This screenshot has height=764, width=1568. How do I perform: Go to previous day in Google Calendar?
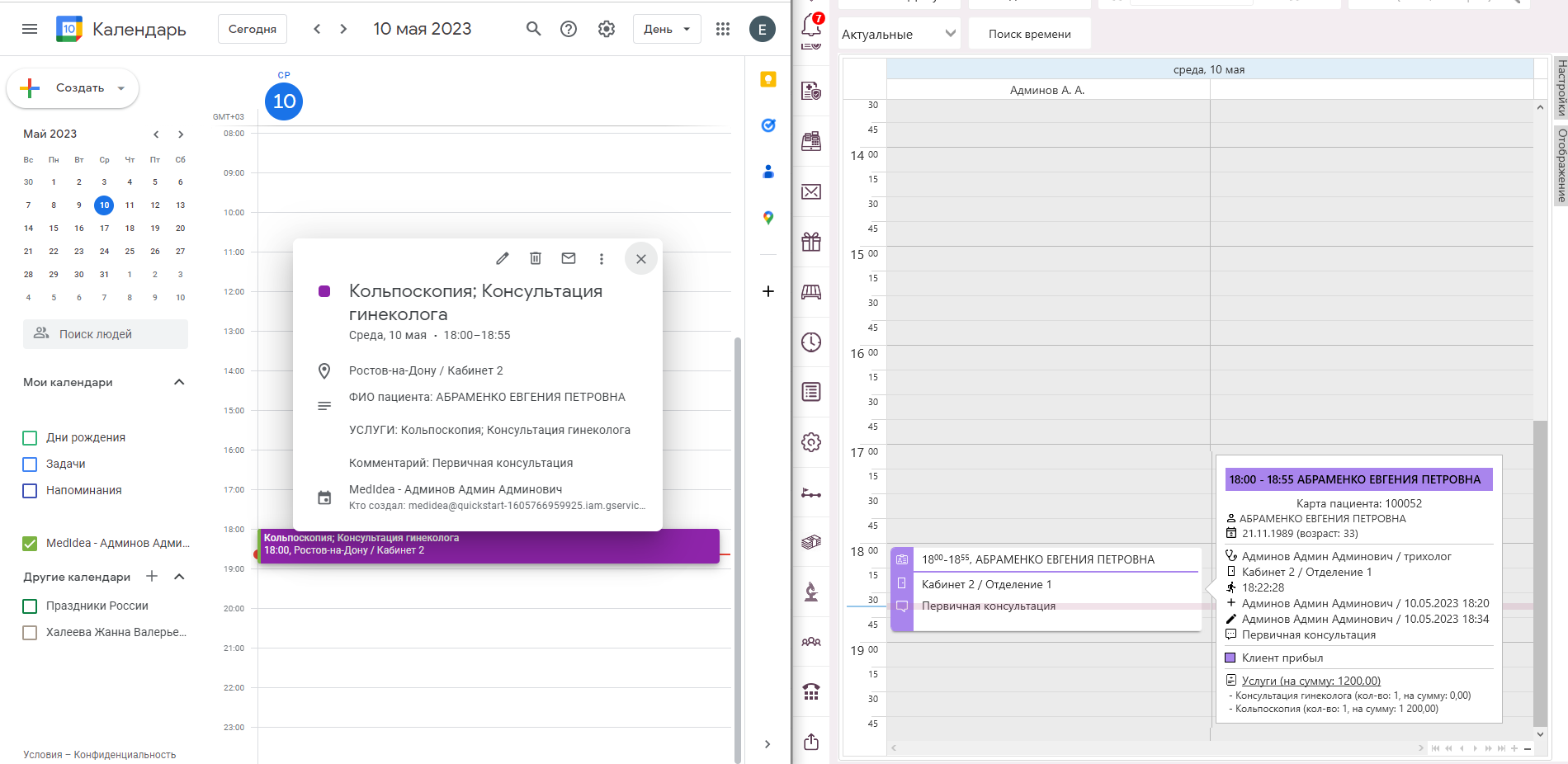[317, 29]
